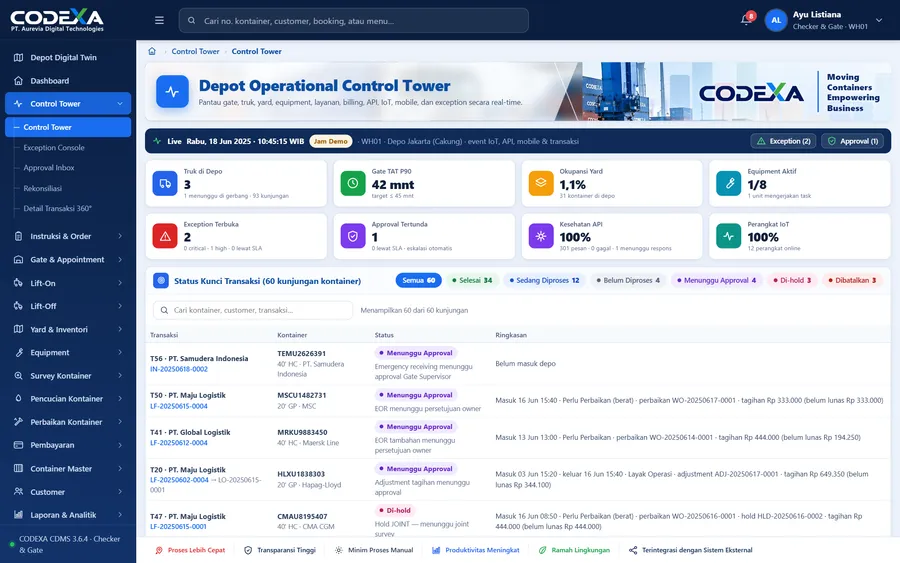The height and width of the screenshot is (563, 900).
Task: Click Ramah Lingkungan leaf icon
Action: [x=542, y=550]
